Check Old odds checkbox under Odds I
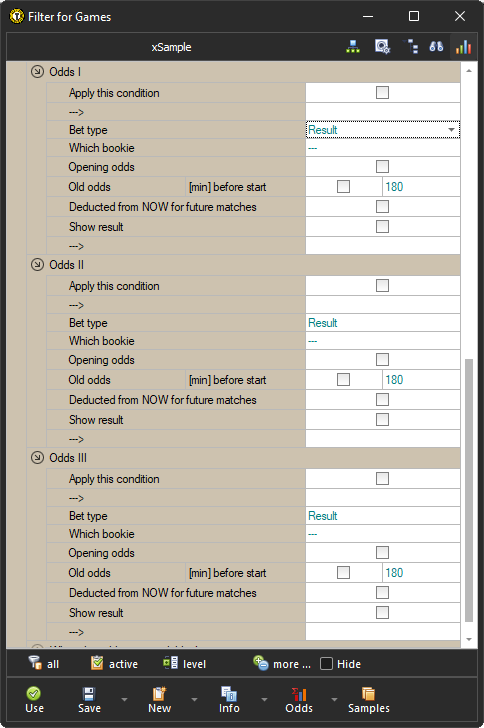This screenshot has width=484, height=728. [x=343, y=187]
